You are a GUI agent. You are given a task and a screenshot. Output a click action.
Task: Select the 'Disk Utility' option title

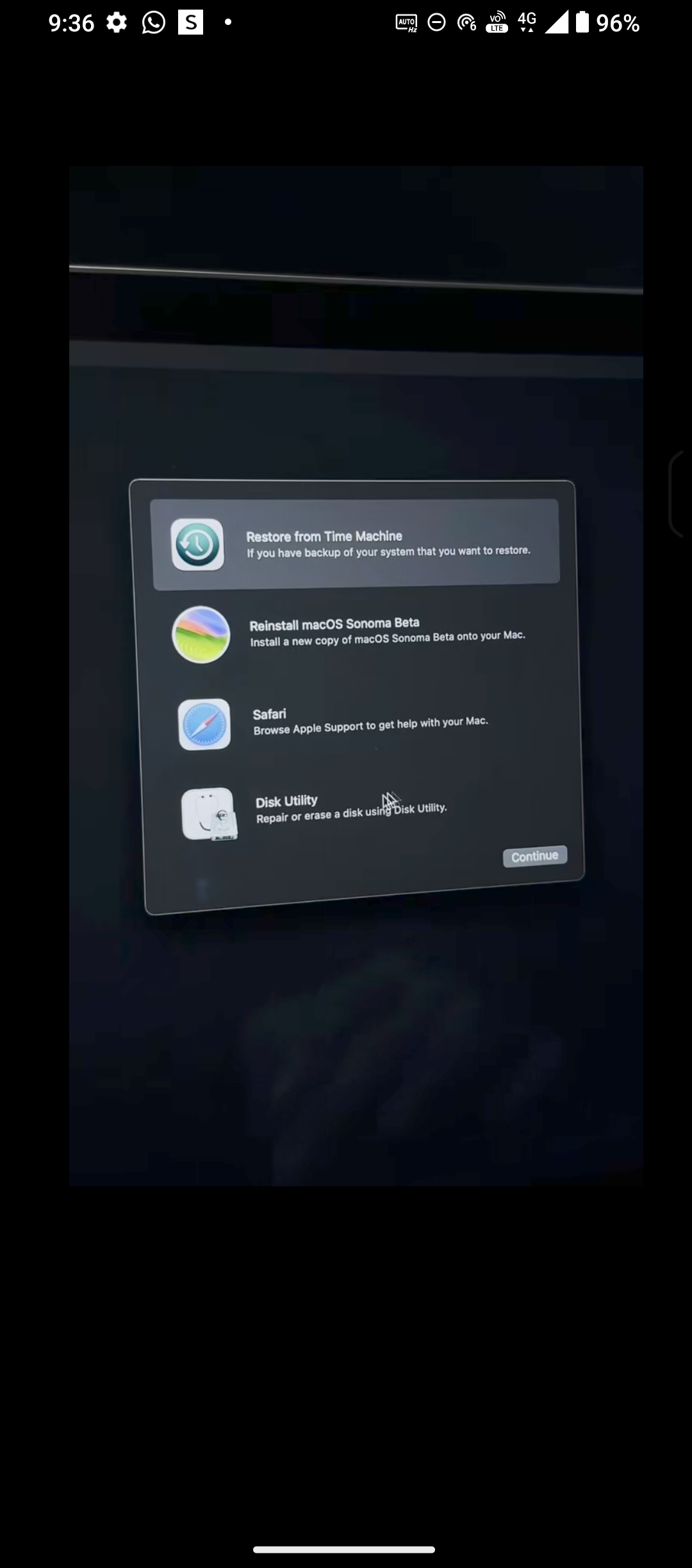tap(286, 801)
